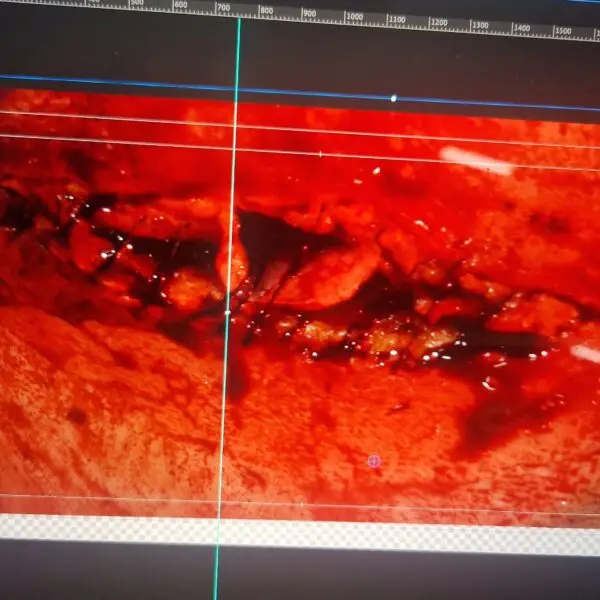This screenshot has height=600, width=600.
Task: Click the 1300 mark on the ruler
Action: (x=480, y=26)
